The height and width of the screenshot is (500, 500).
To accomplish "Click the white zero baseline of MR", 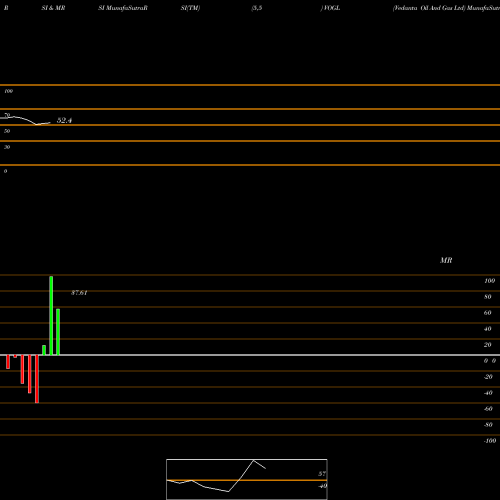I will click(x=250, y=355).
